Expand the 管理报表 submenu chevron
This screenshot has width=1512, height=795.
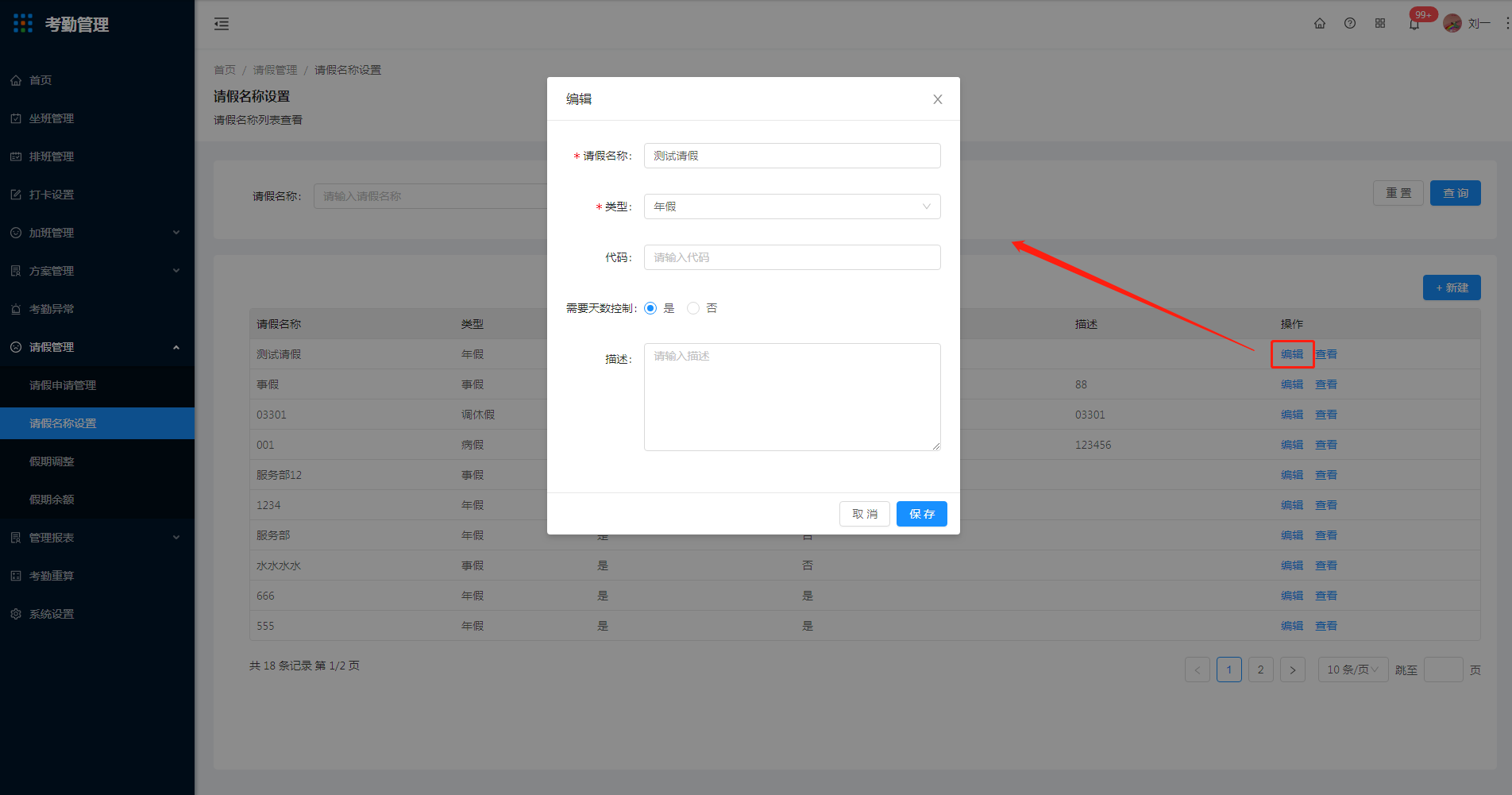click(x=176, y=538)
